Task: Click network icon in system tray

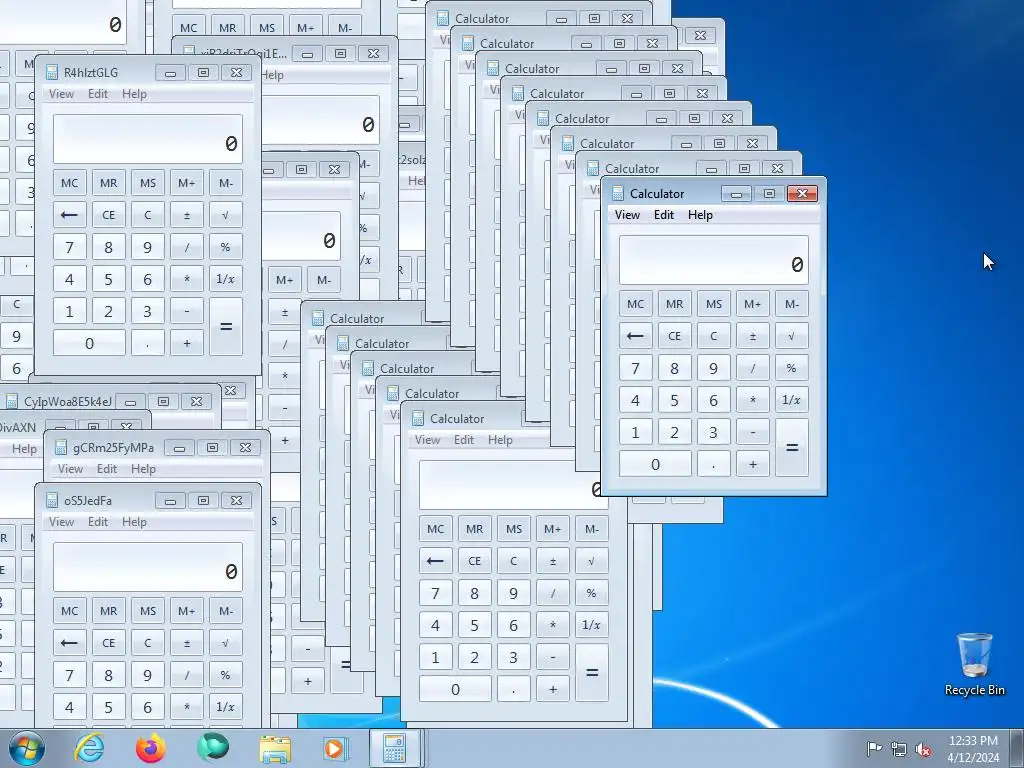Action: 899,749
